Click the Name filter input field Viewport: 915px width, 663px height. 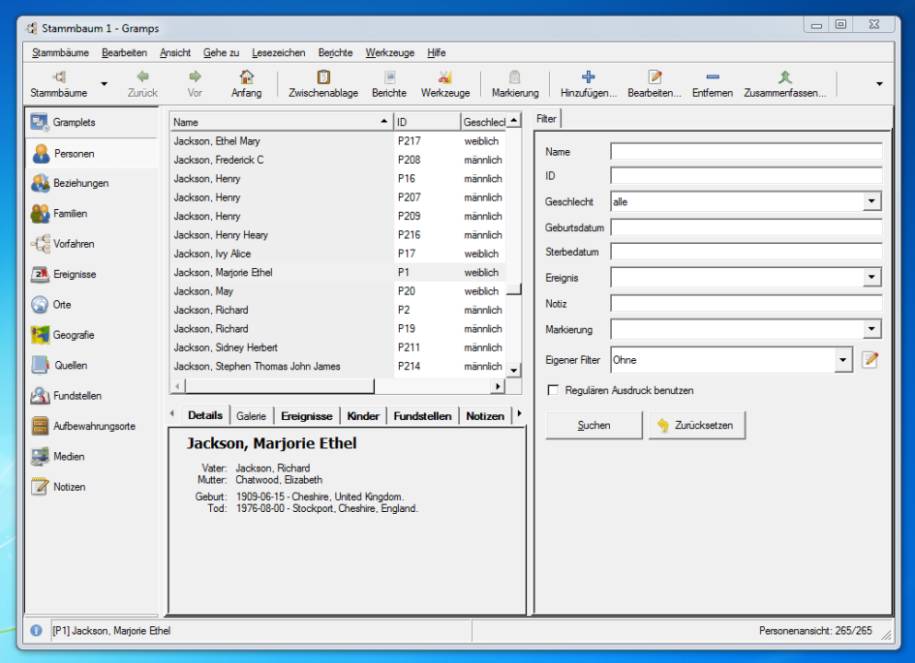coord(746,152)
